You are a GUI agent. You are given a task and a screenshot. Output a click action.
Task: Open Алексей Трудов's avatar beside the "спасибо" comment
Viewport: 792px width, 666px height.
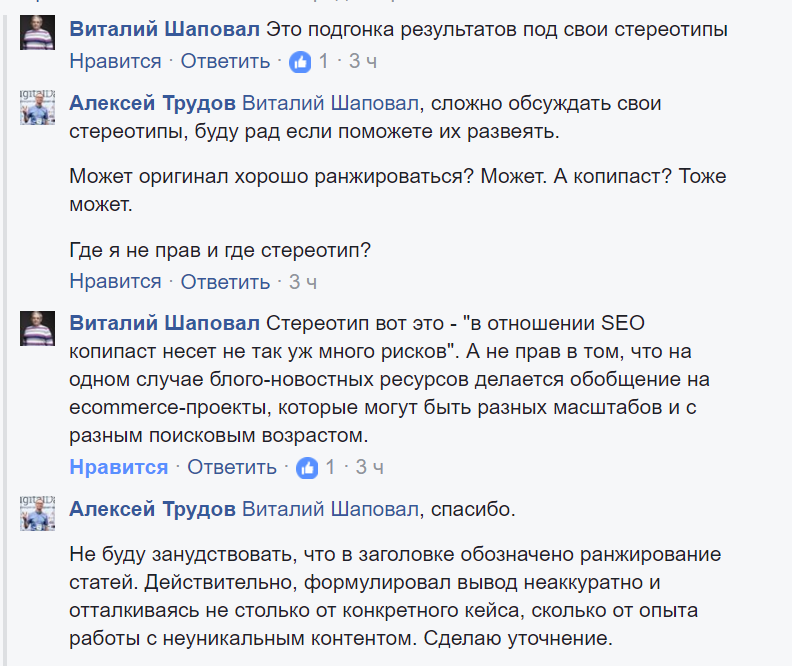coord(37,514)
